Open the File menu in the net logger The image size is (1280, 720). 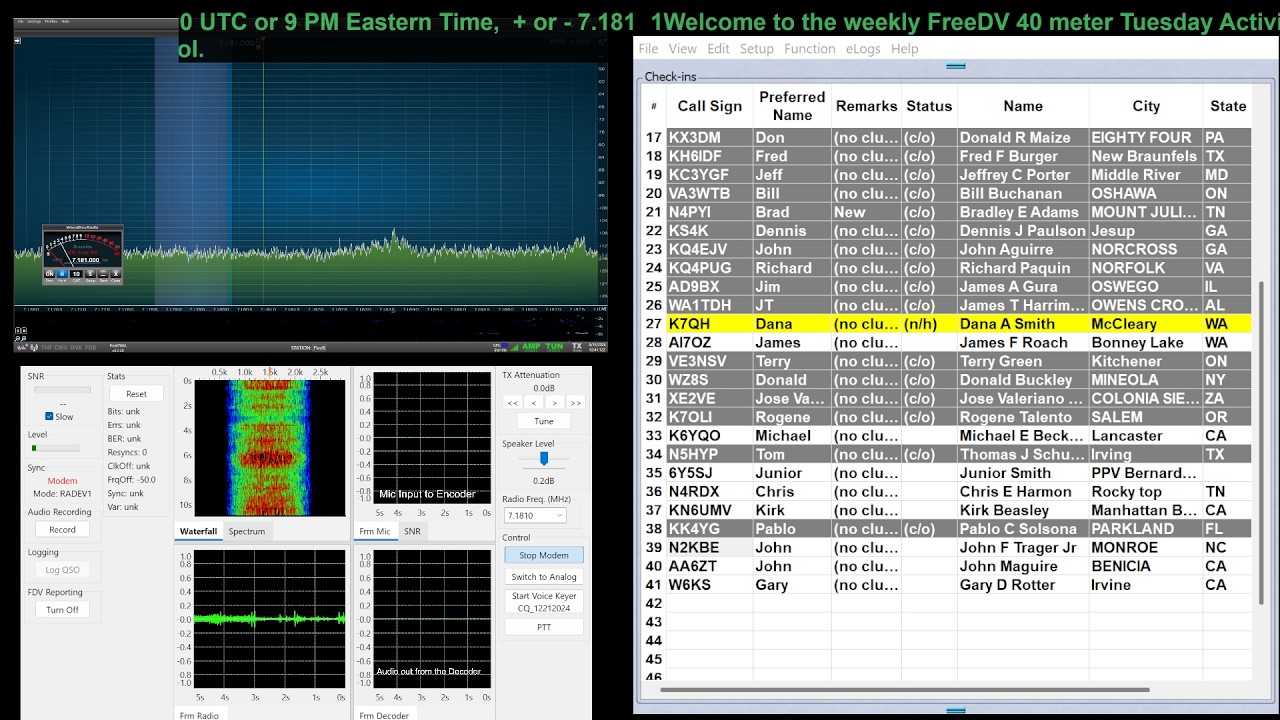tap(648, 48)
